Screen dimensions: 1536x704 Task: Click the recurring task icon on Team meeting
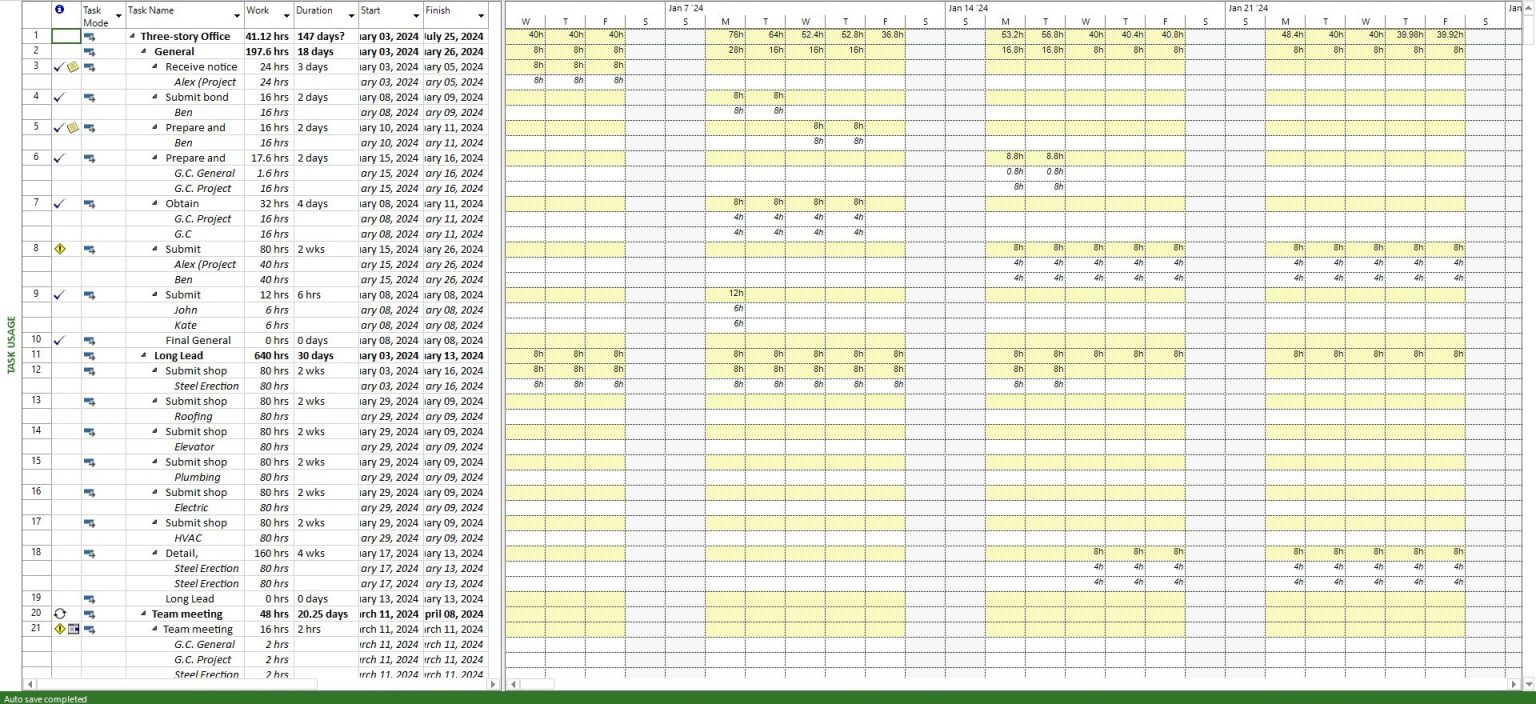tap(59, 613)
